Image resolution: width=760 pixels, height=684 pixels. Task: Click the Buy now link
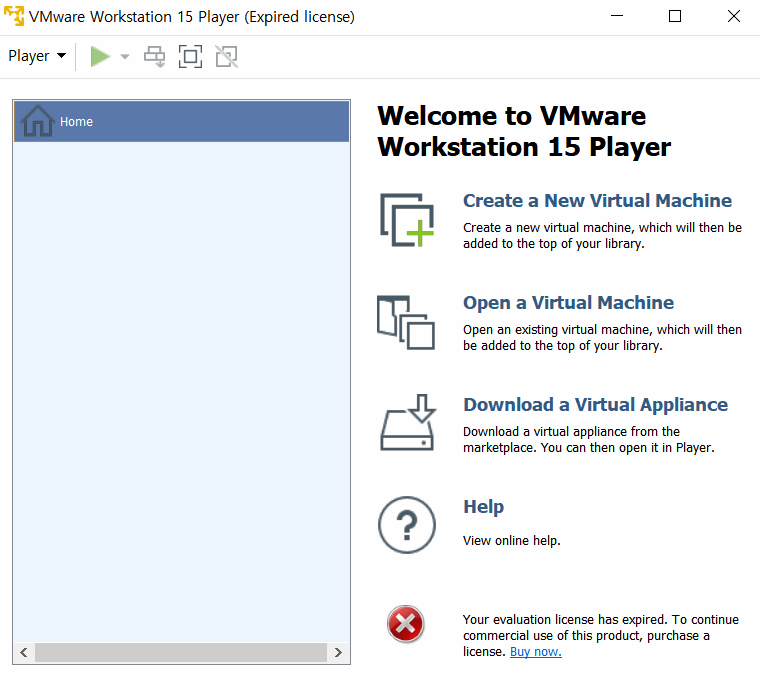536,652
